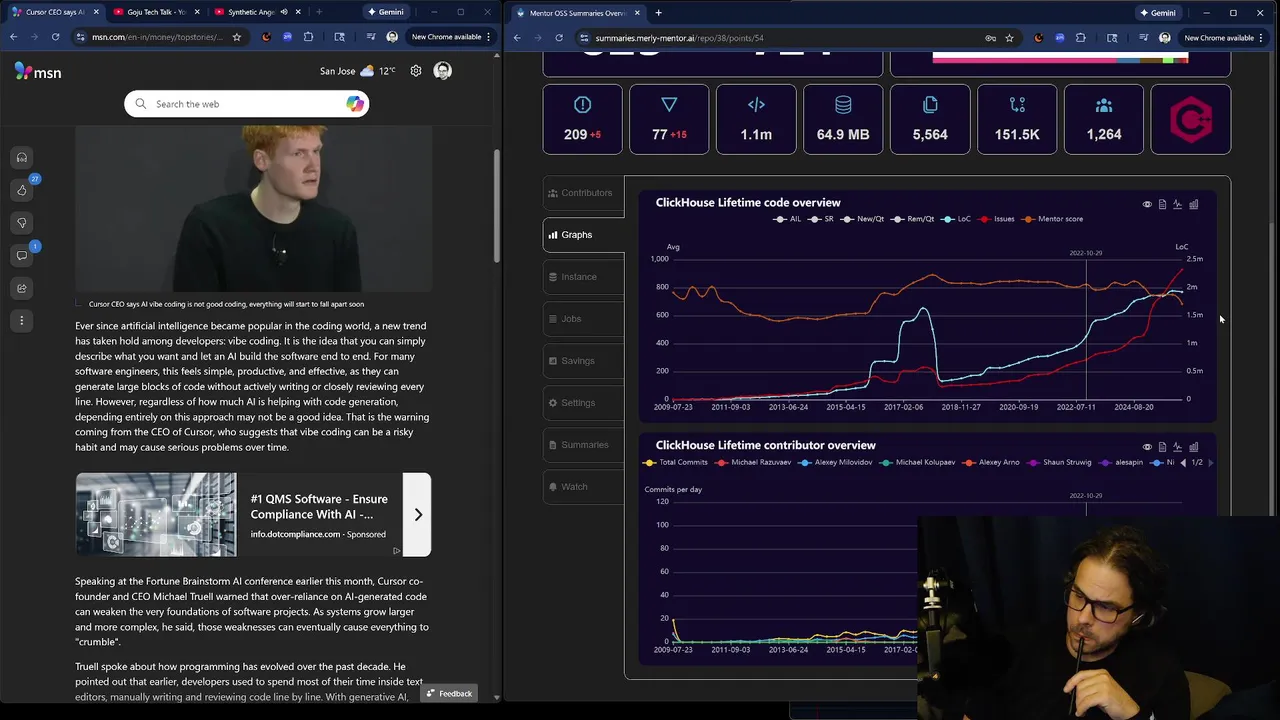Image resolution: width=1280 pixels, height=720 pixels.
Task: Click the C++ language logo card
Action: click(x=1191, y=120)
